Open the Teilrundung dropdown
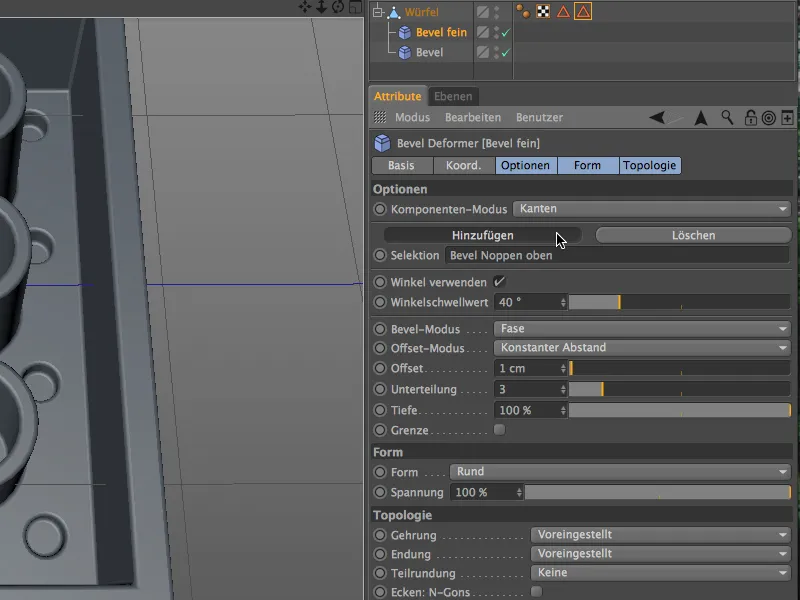Image resolution: width=800 pixels, height=600 pixels. [x=661, y=572]
